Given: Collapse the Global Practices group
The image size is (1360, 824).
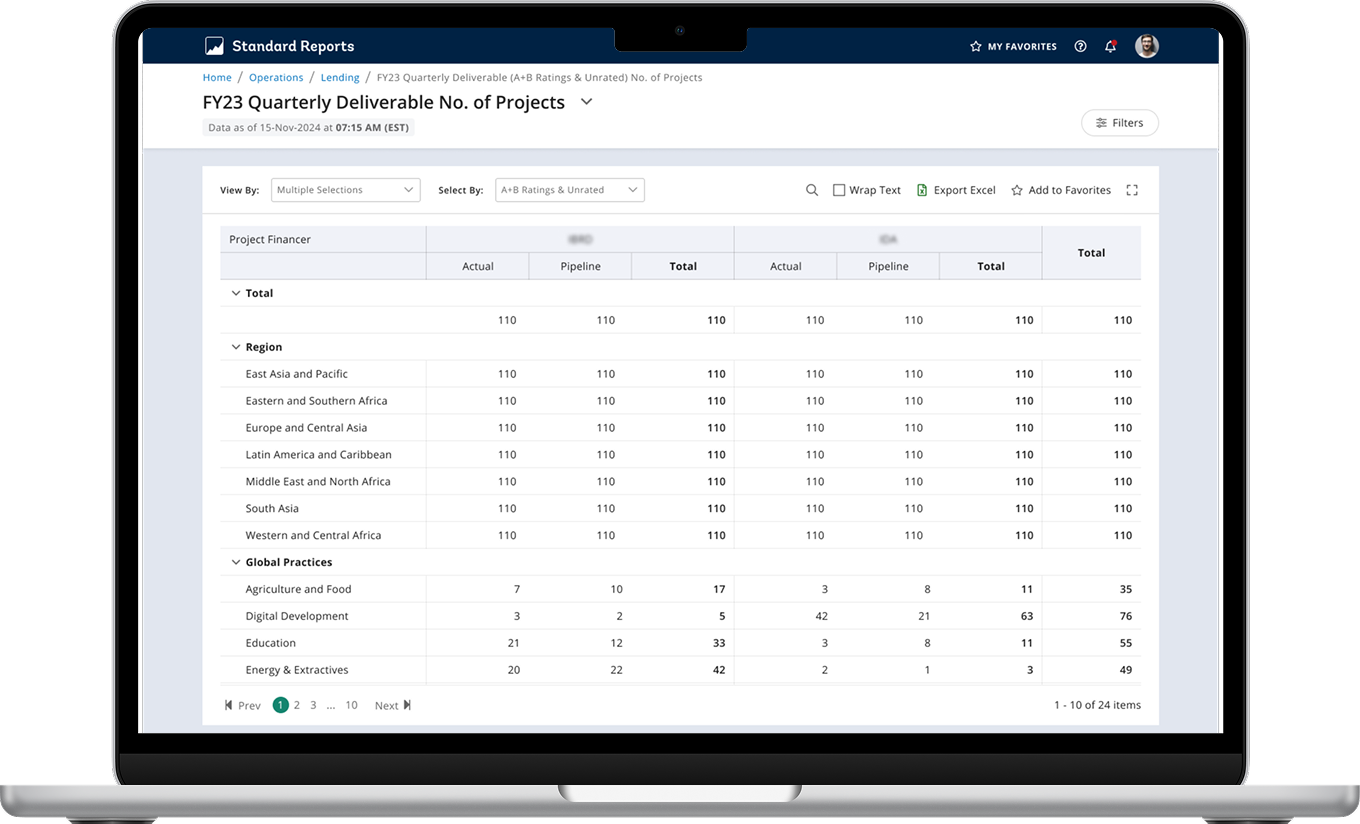Looking at the screenshot, I should 236,562.
